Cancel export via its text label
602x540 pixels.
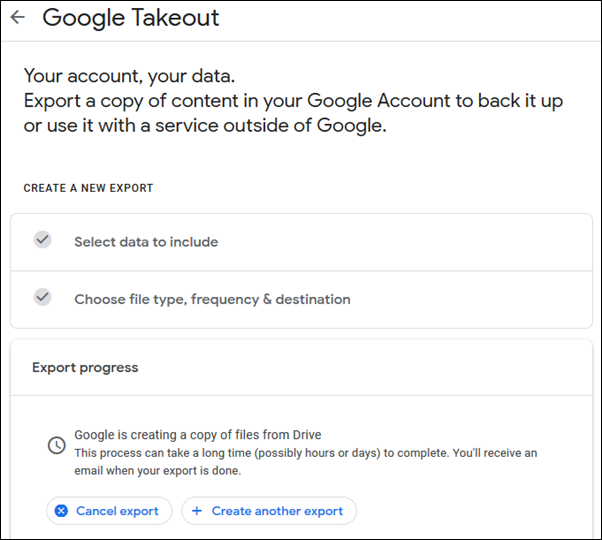117,511
